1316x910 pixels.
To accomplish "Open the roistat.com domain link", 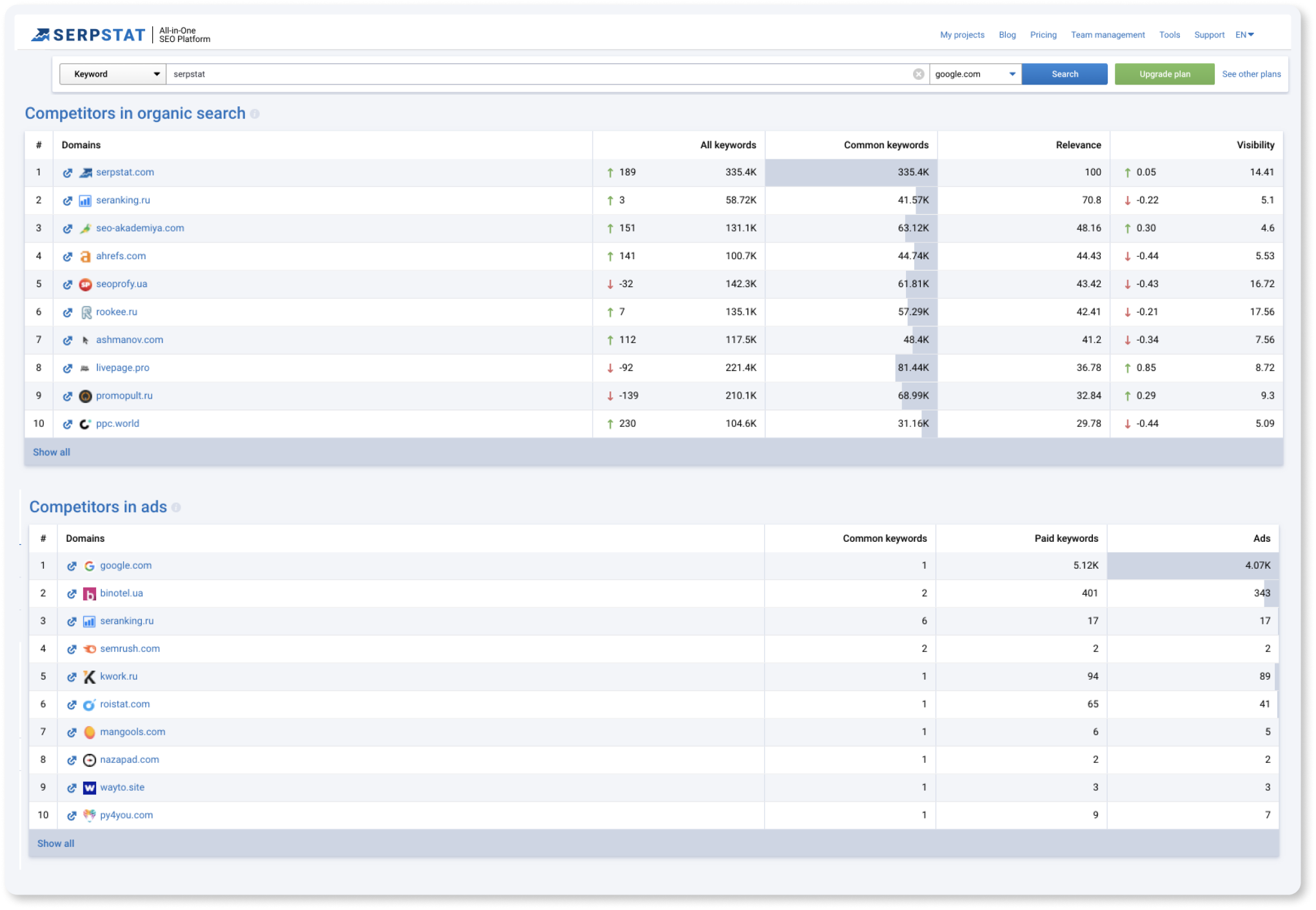I will pyautogui.click(x=124, y=704).
